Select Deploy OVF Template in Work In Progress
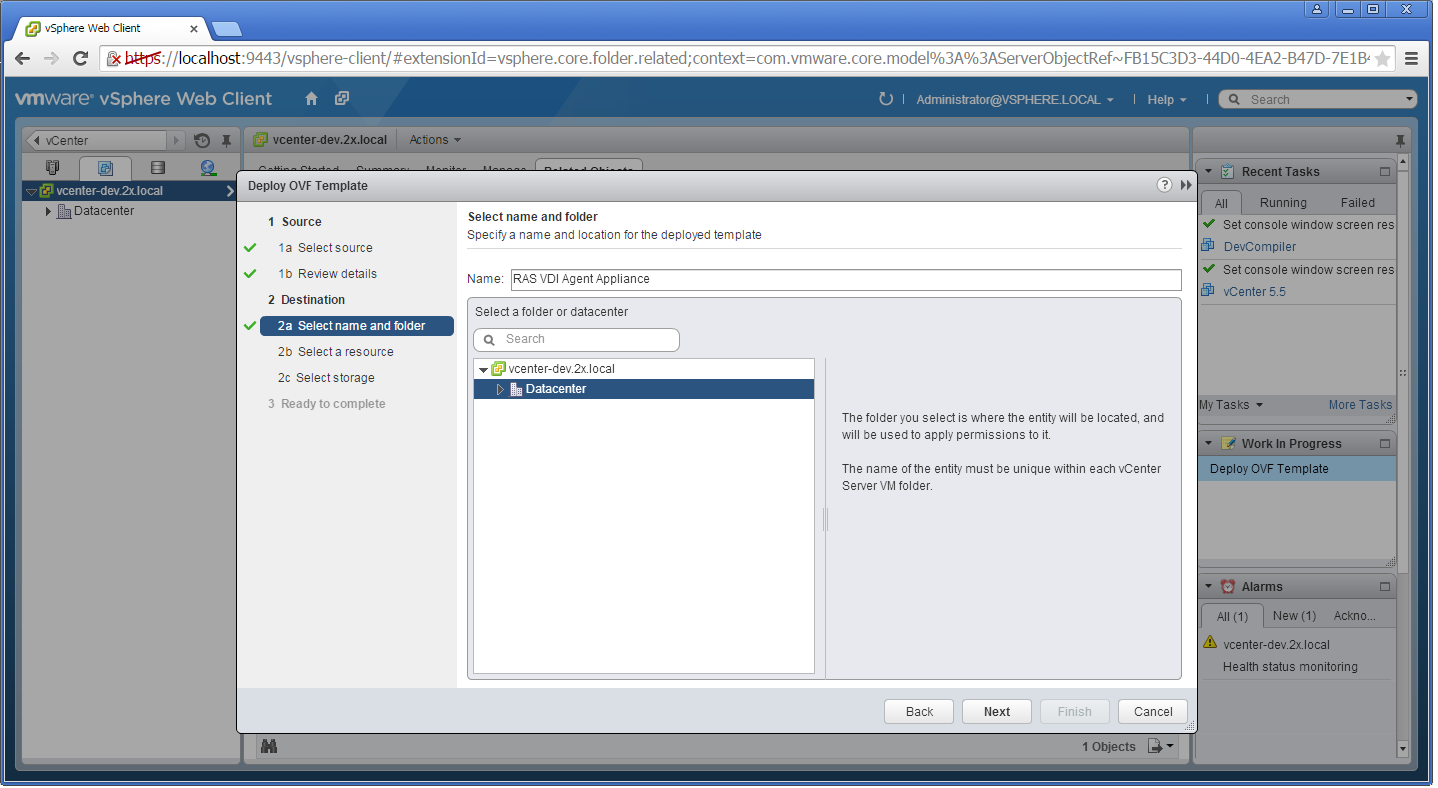Screen dimensions: 1438x788 click(1296, 469)
